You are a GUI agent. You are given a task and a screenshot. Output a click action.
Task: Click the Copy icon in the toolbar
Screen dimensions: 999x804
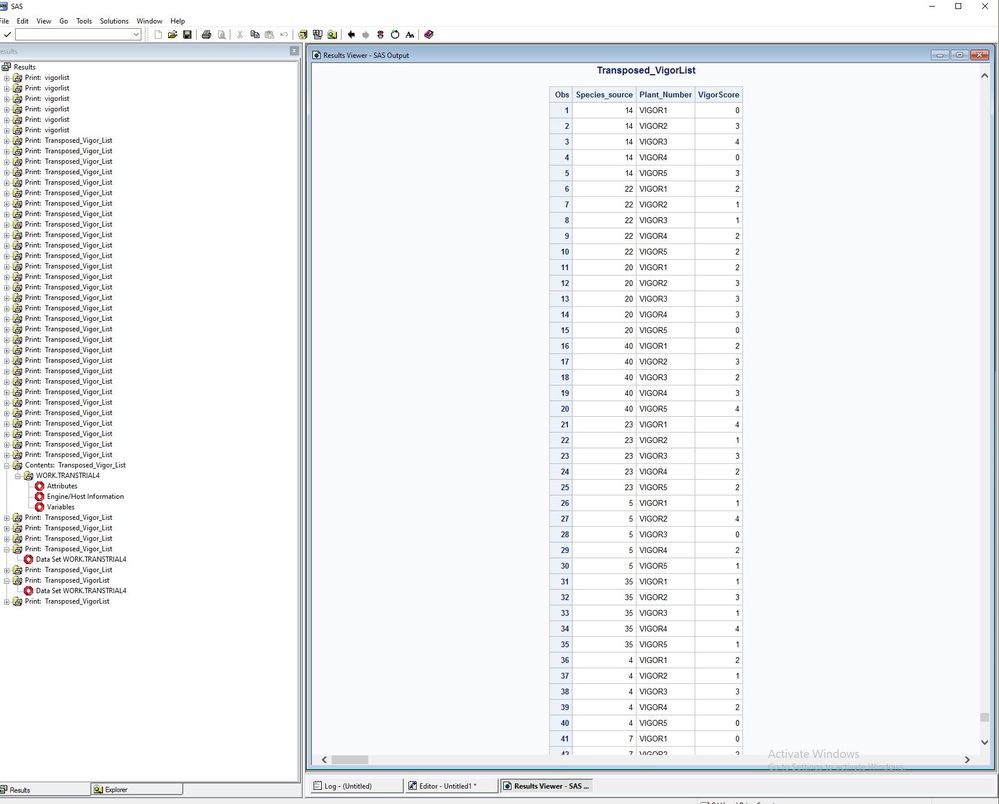[255, 34]
